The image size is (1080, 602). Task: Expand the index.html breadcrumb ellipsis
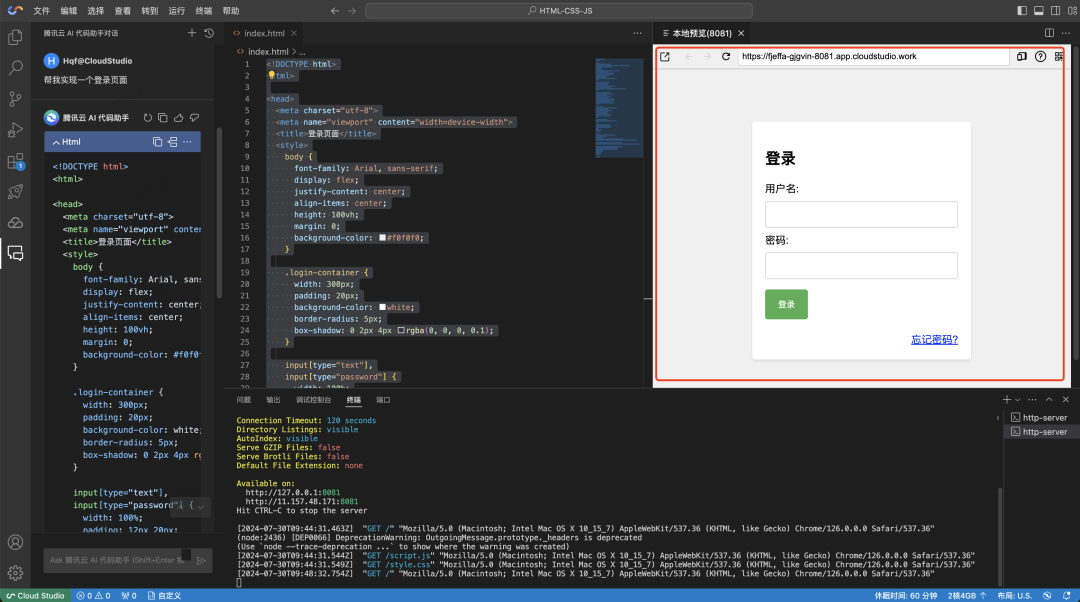pyautogui.click(x=302, y=52)
